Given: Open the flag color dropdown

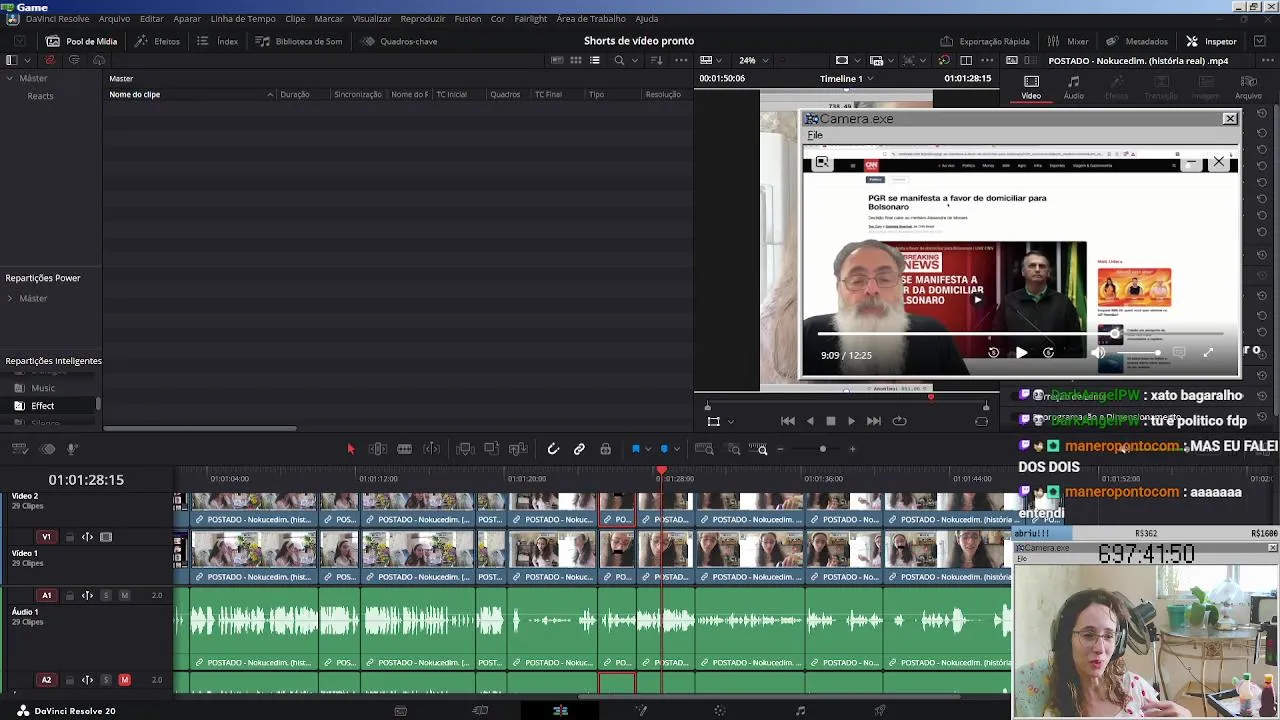Looking at the screenshot, I should tap(648, 449).
